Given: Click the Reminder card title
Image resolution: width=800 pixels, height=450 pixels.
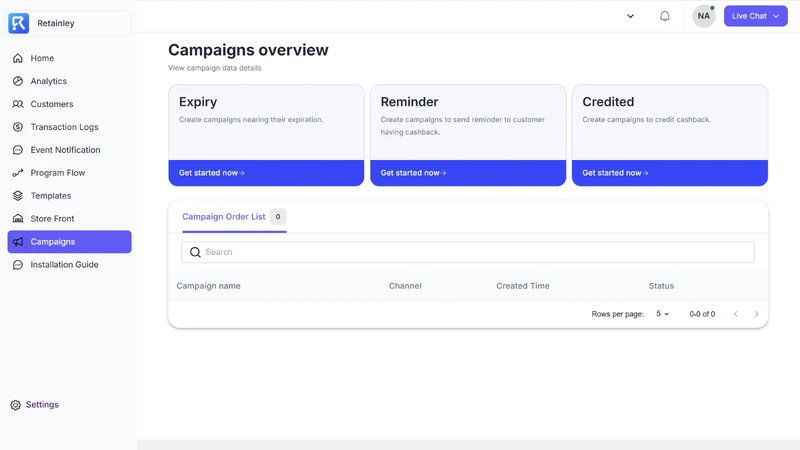Looking at the screenshot, I should [409, 102].
